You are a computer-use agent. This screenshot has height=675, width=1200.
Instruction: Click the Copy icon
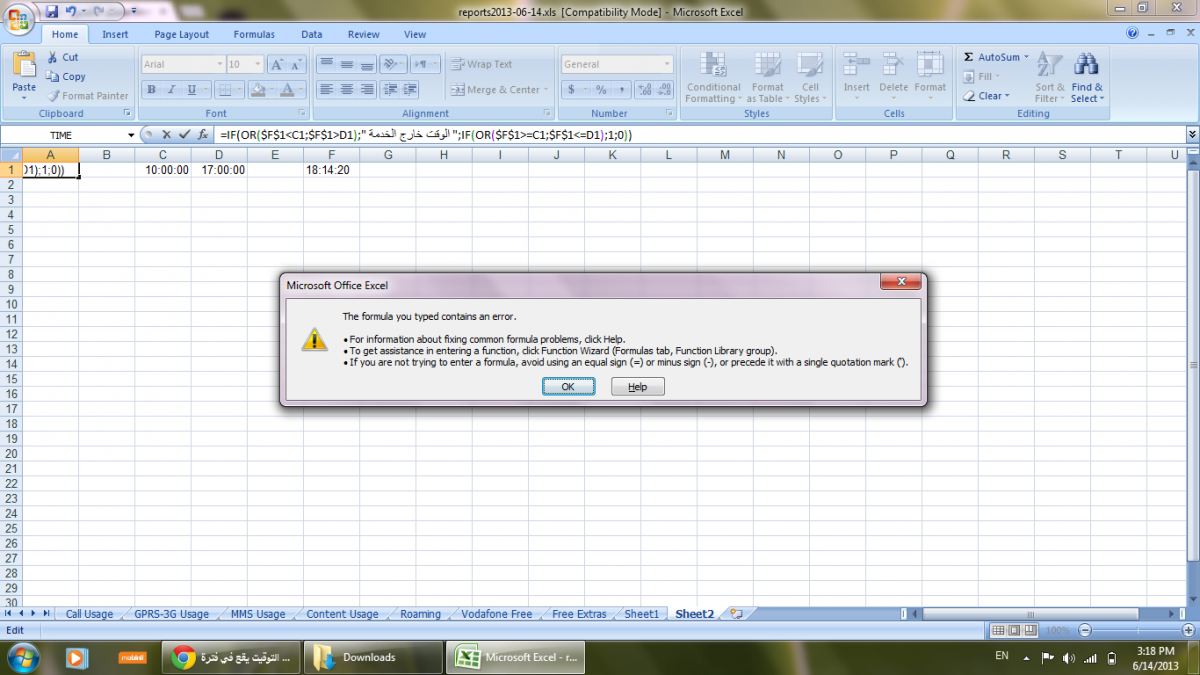pyautogui.click(x=53, y=77)
